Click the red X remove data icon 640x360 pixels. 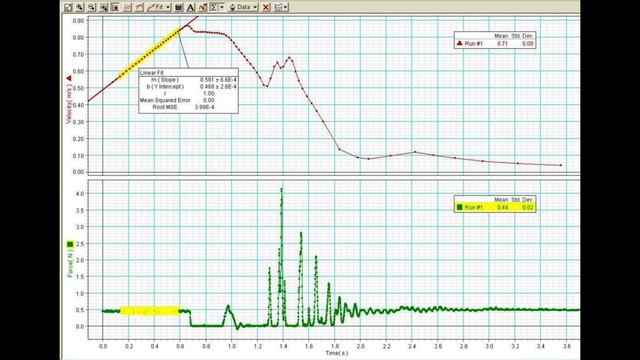(x=266, y=7)
